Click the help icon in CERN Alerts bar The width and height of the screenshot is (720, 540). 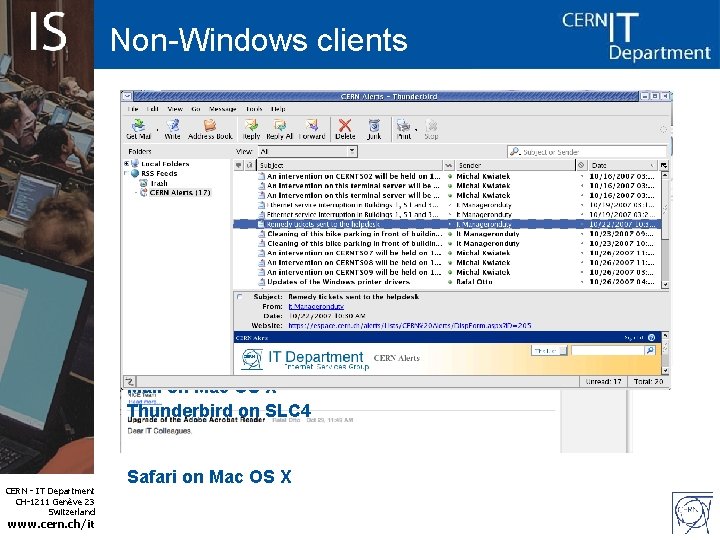click(651, 338)
